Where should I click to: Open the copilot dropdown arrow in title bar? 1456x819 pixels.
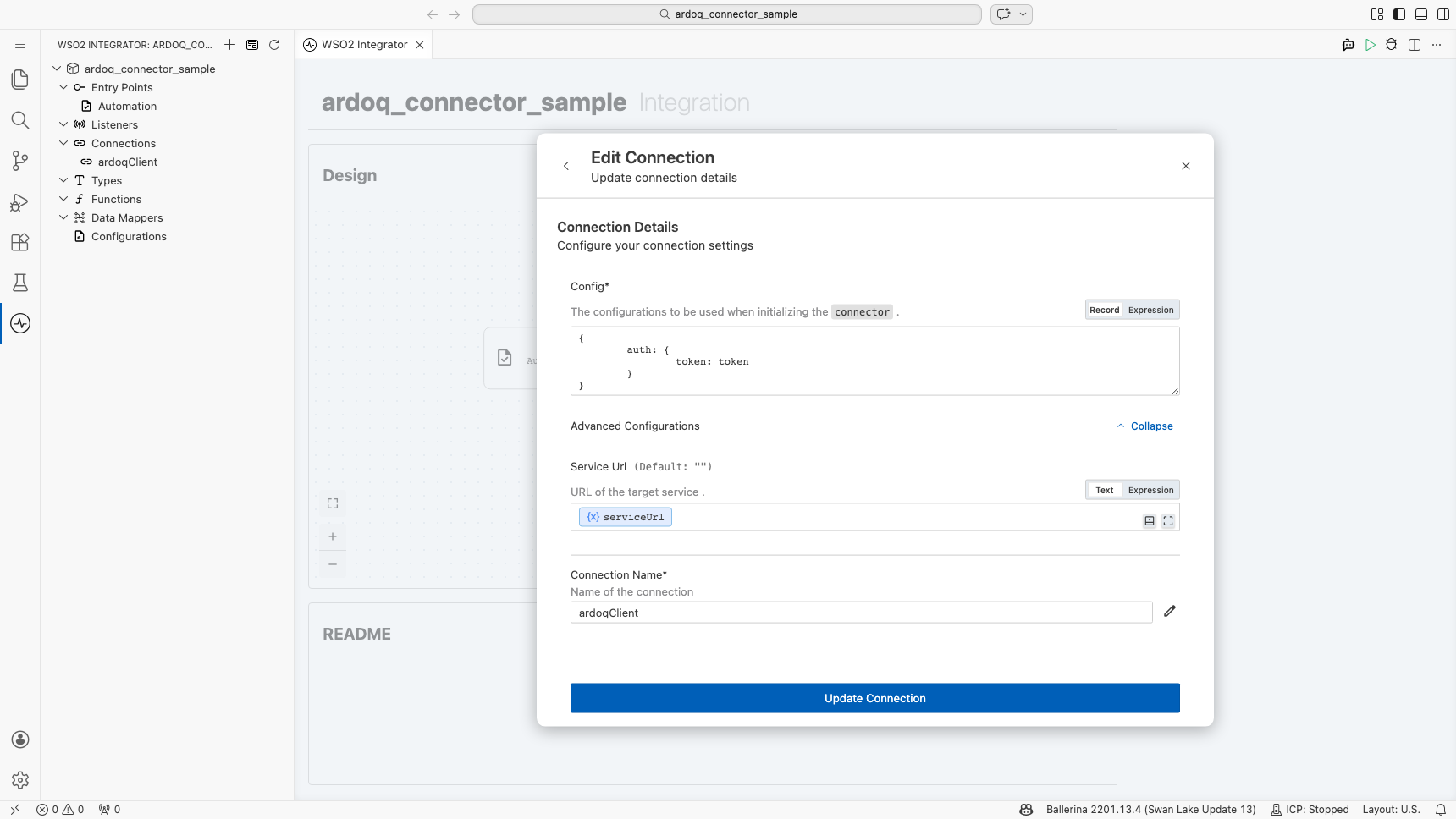point(1023,14)
